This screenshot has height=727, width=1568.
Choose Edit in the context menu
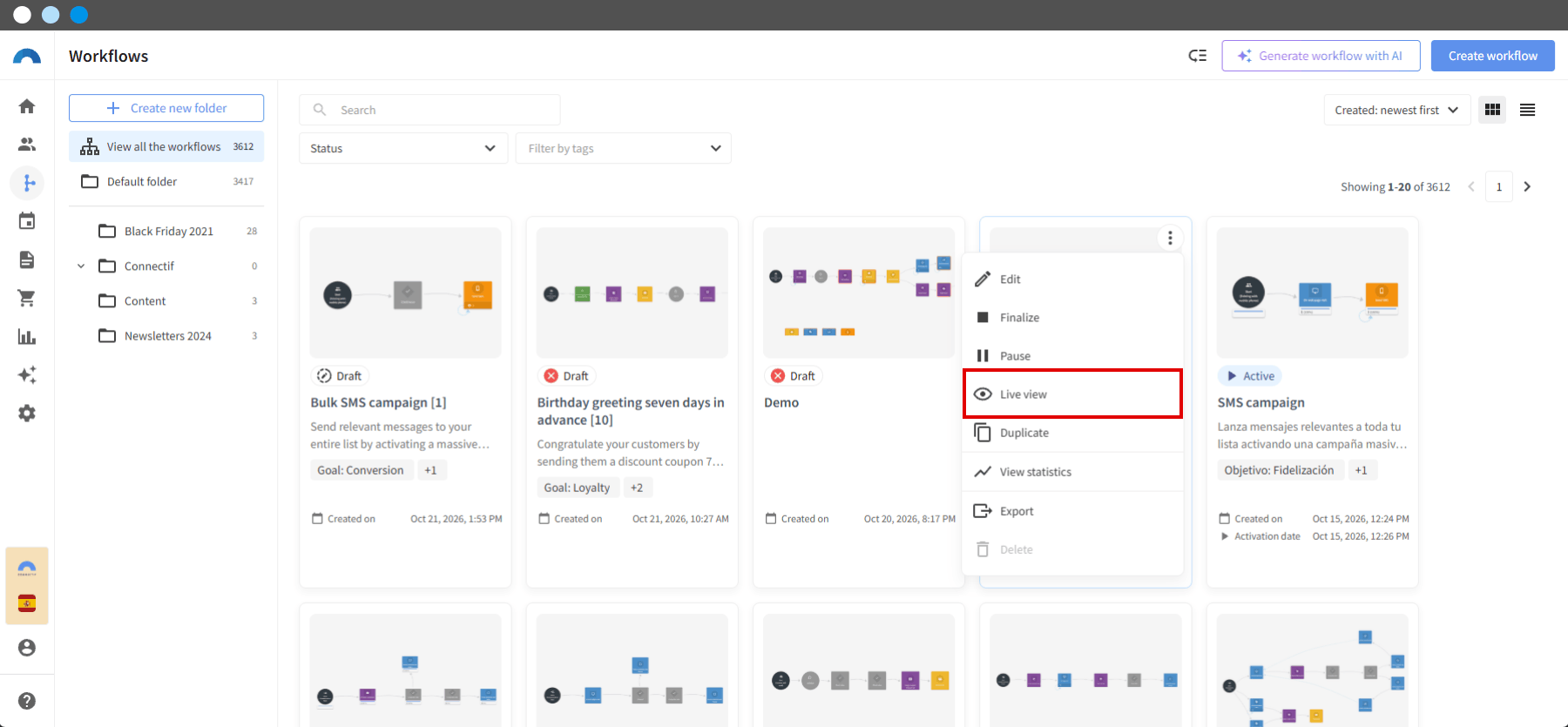[x=1072, y=279]
